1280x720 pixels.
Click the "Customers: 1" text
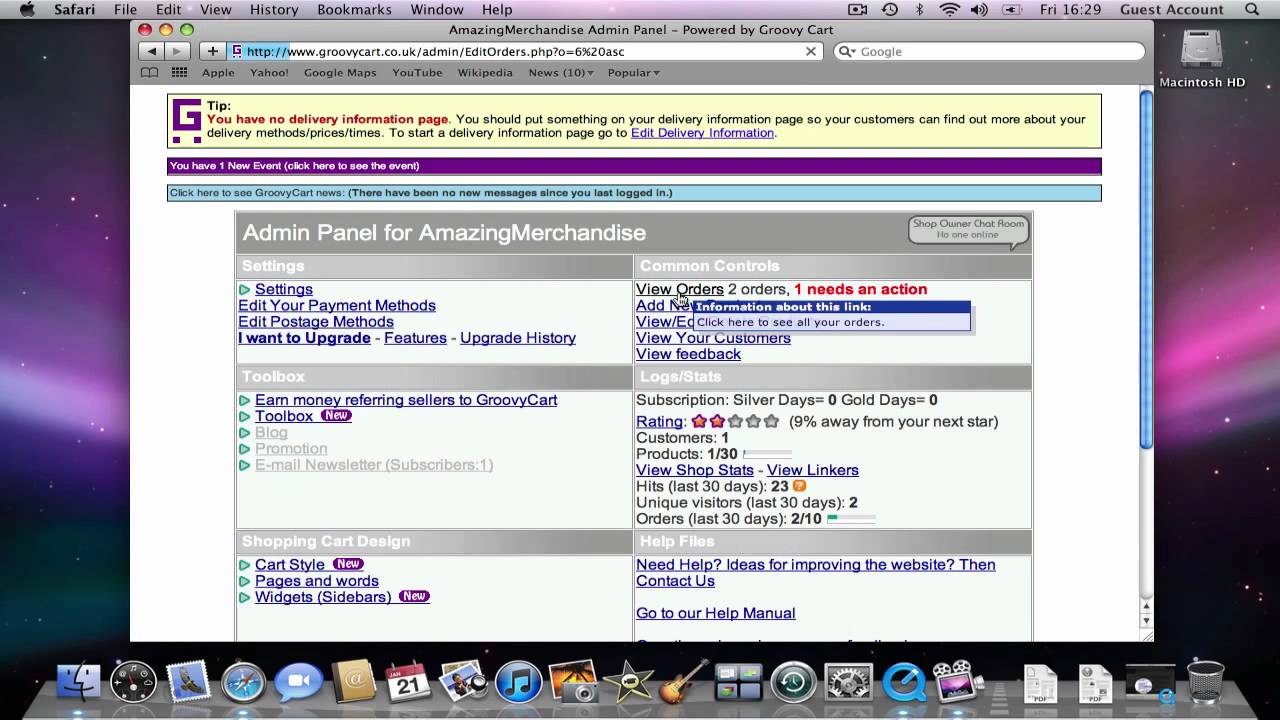pyautogui.click(x=682, y=438)
